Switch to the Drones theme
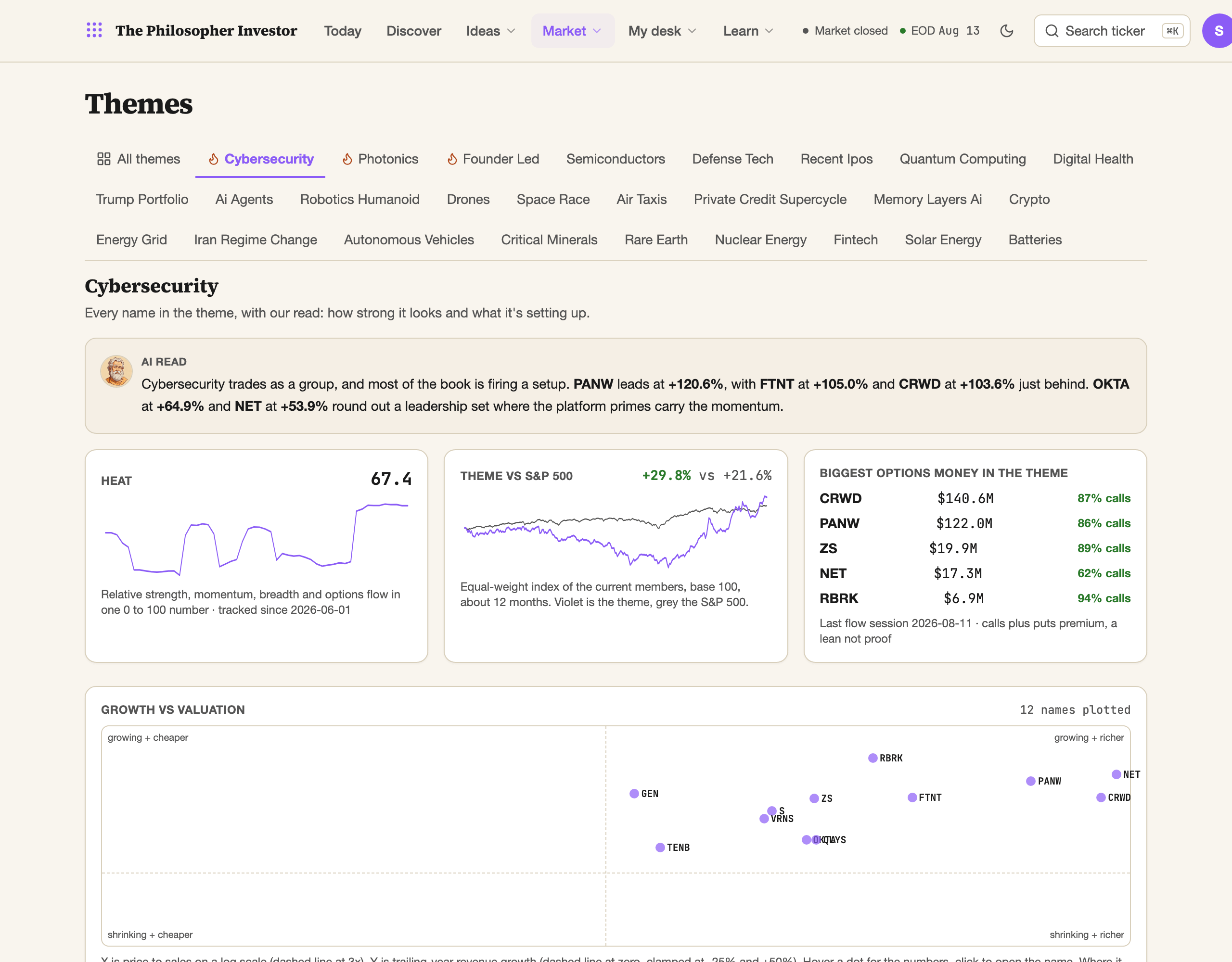 (x=468, y=199)
